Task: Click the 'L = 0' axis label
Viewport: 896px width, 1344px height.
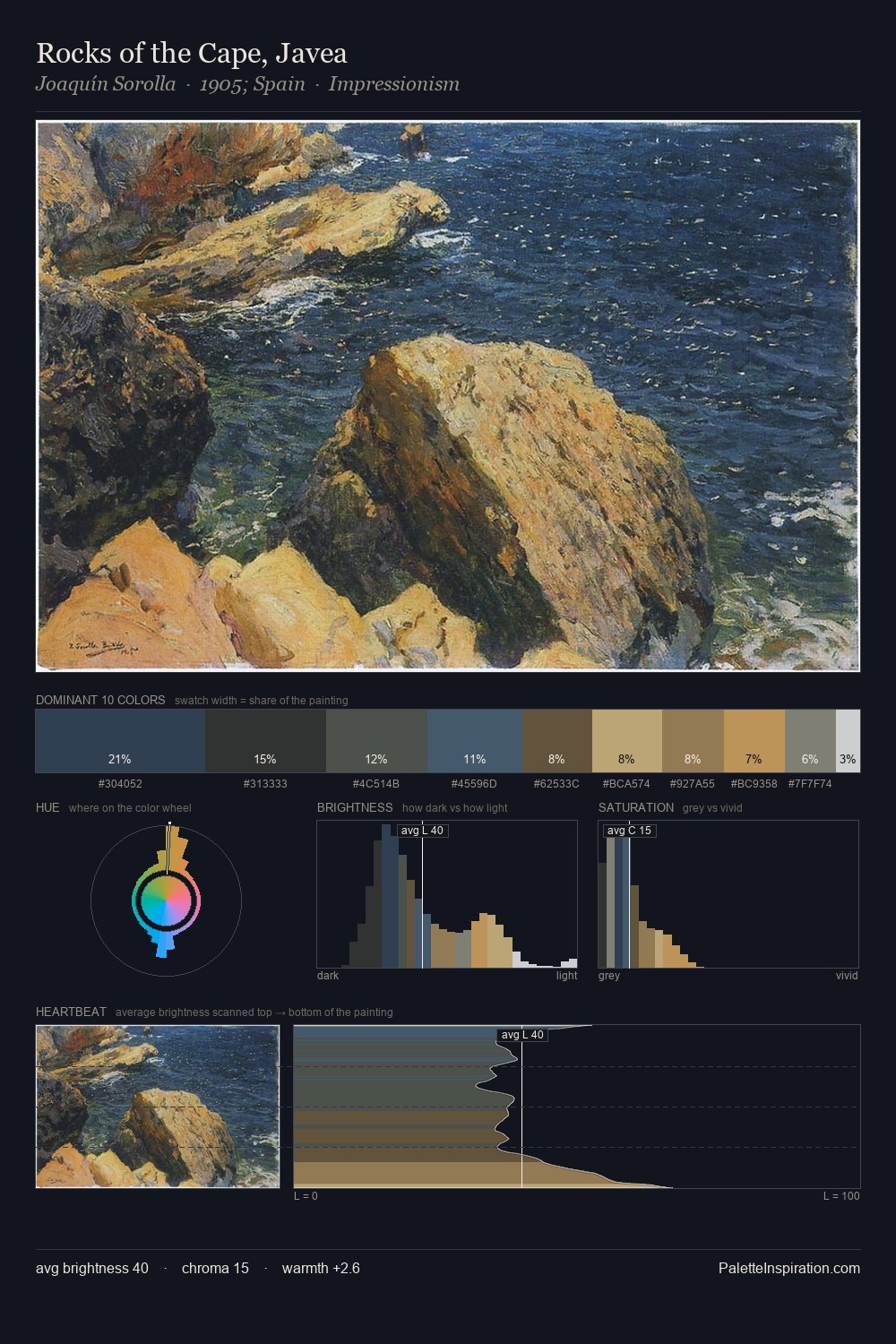Action: click(306, 1196)
